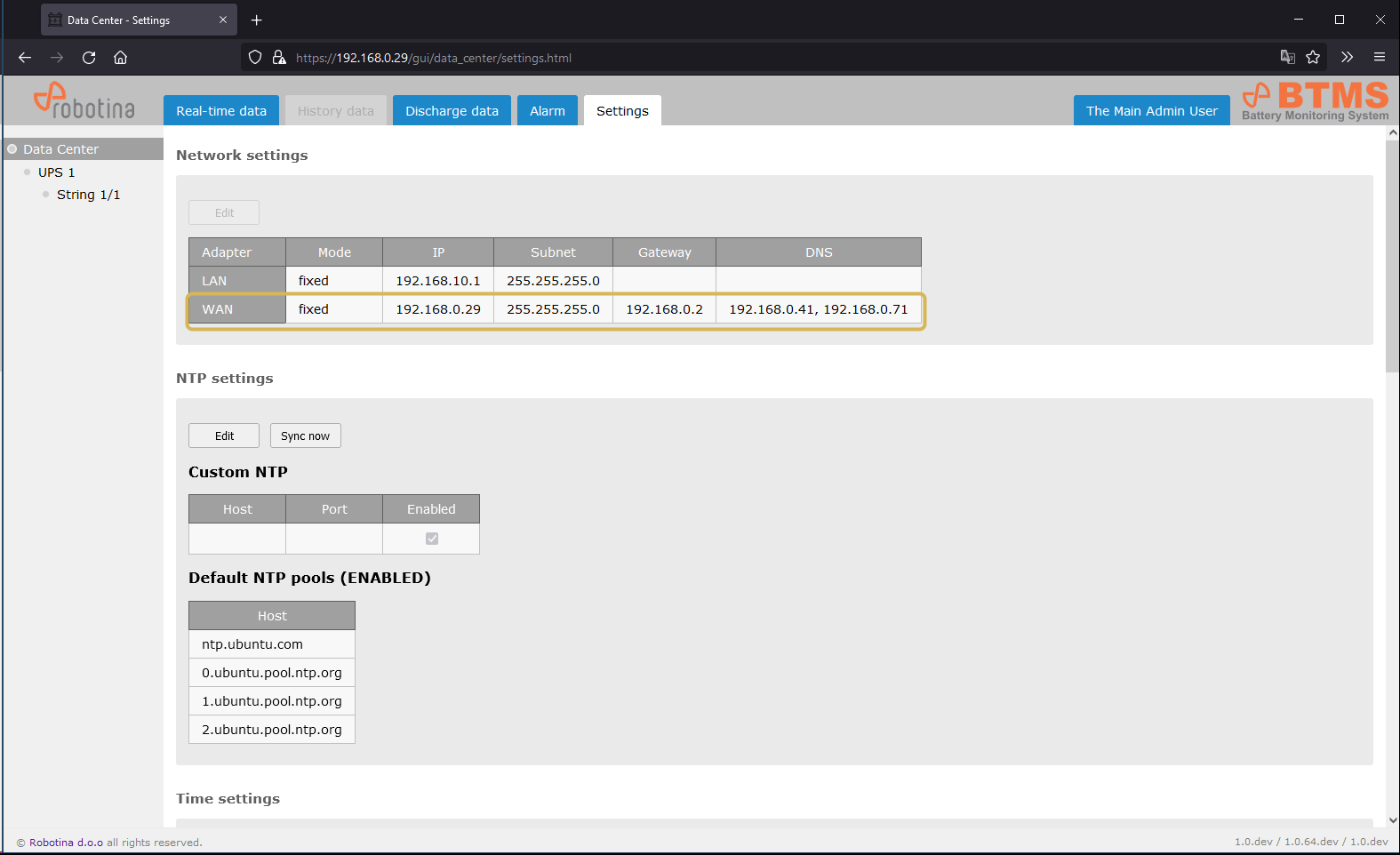Image resolution: width=1400 pixels, height=855 pixels.
Task: Open the Firefox hamburger application menu
Action: 1380,58
